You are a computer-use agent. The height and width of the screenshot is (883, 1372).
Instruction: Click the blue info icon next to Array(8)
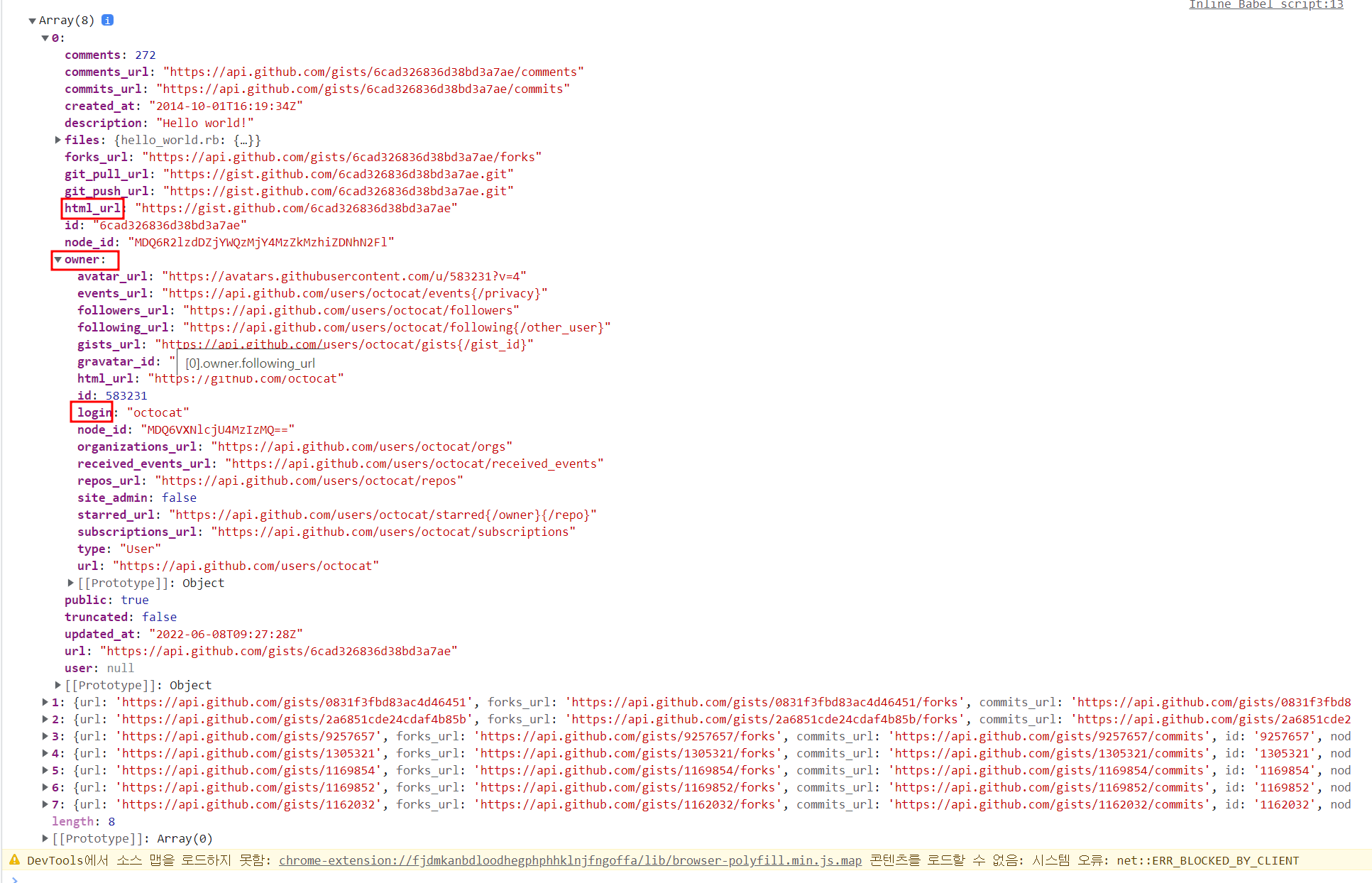click(107, 21)
